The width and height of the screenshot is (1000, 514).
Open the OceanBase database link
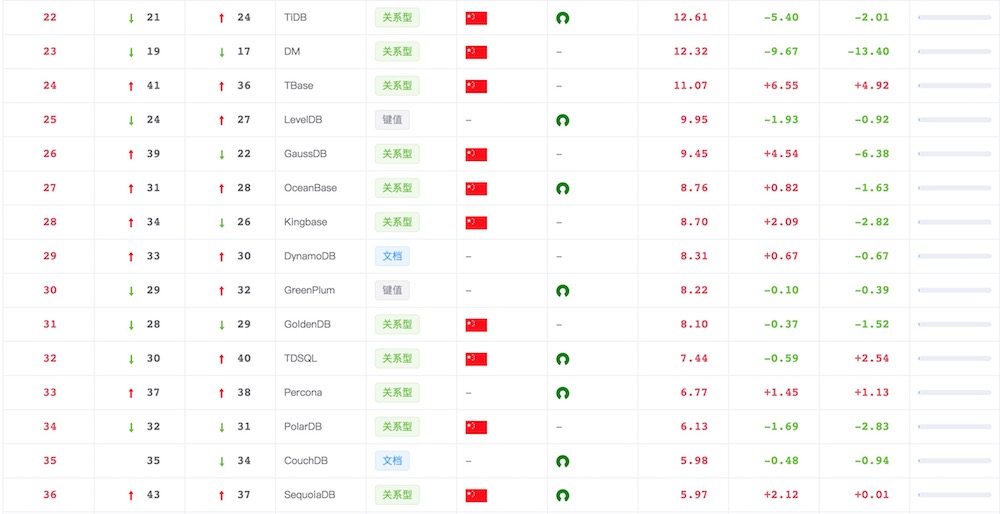310,188
